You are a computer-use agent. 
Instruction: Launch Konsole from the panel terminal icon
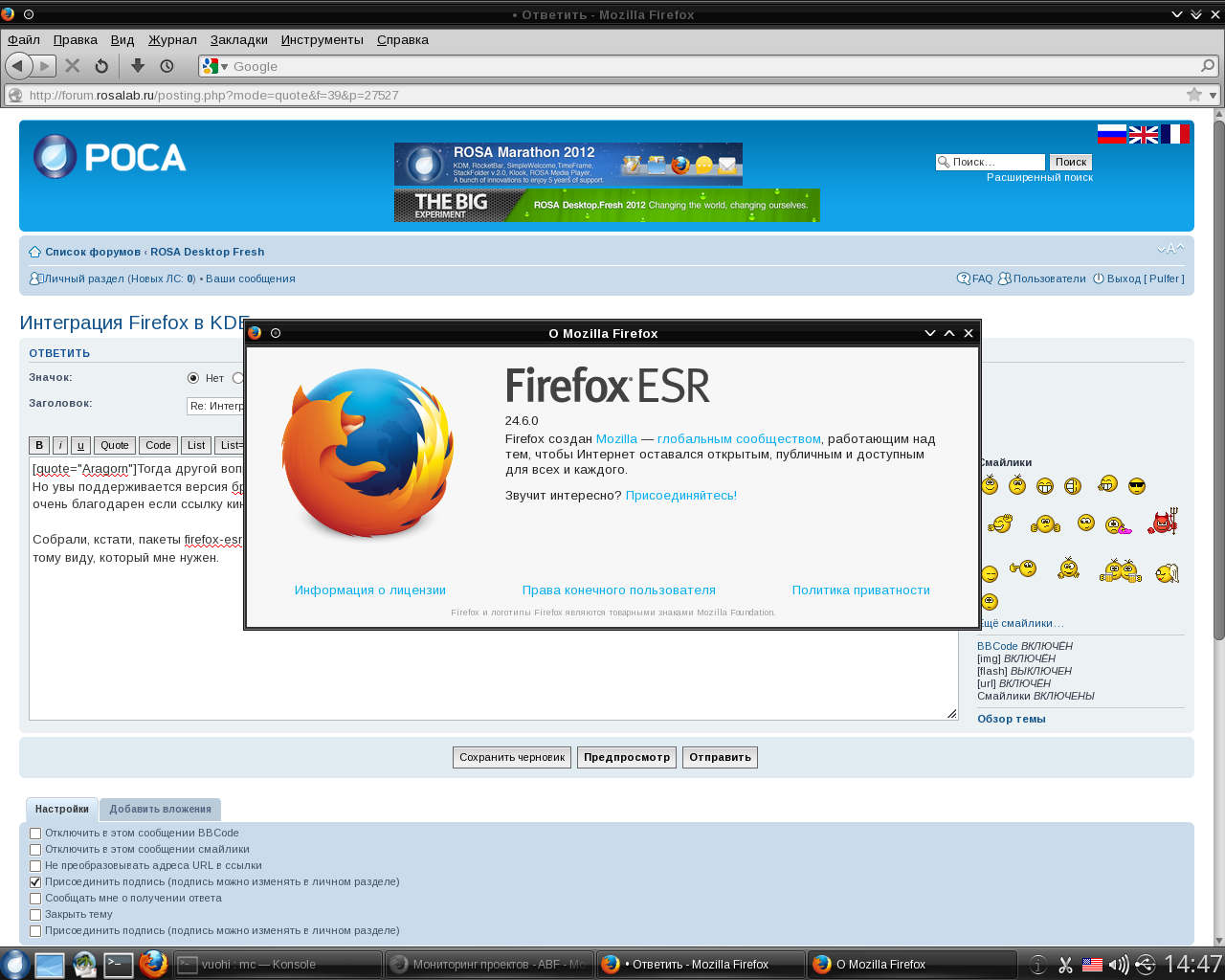pyautogui.click(x=119, y=965)
